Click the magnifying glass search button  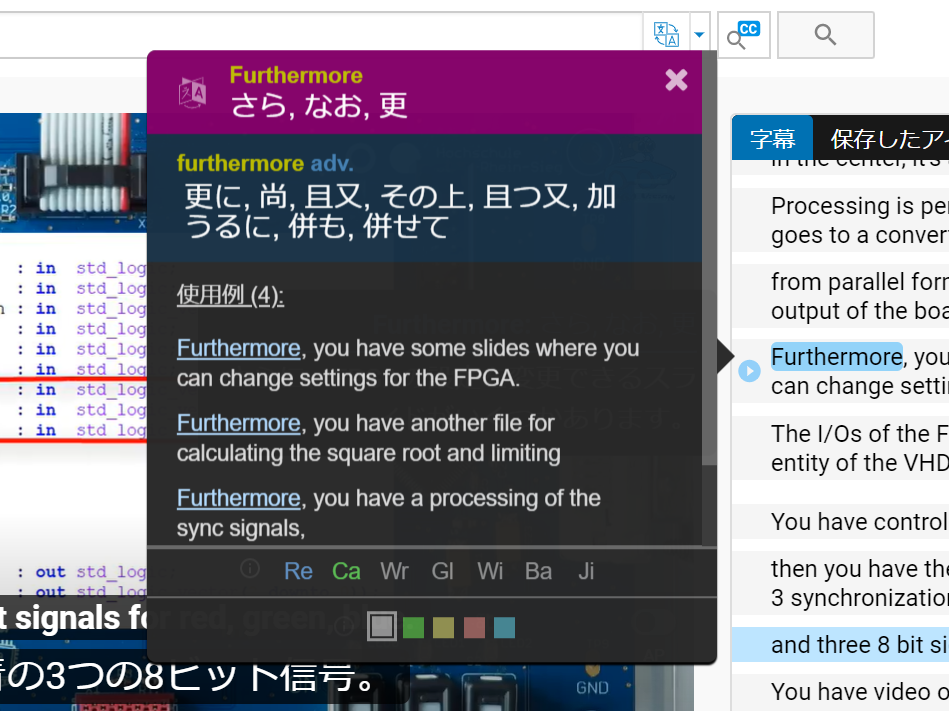click(x=825, y=35)
